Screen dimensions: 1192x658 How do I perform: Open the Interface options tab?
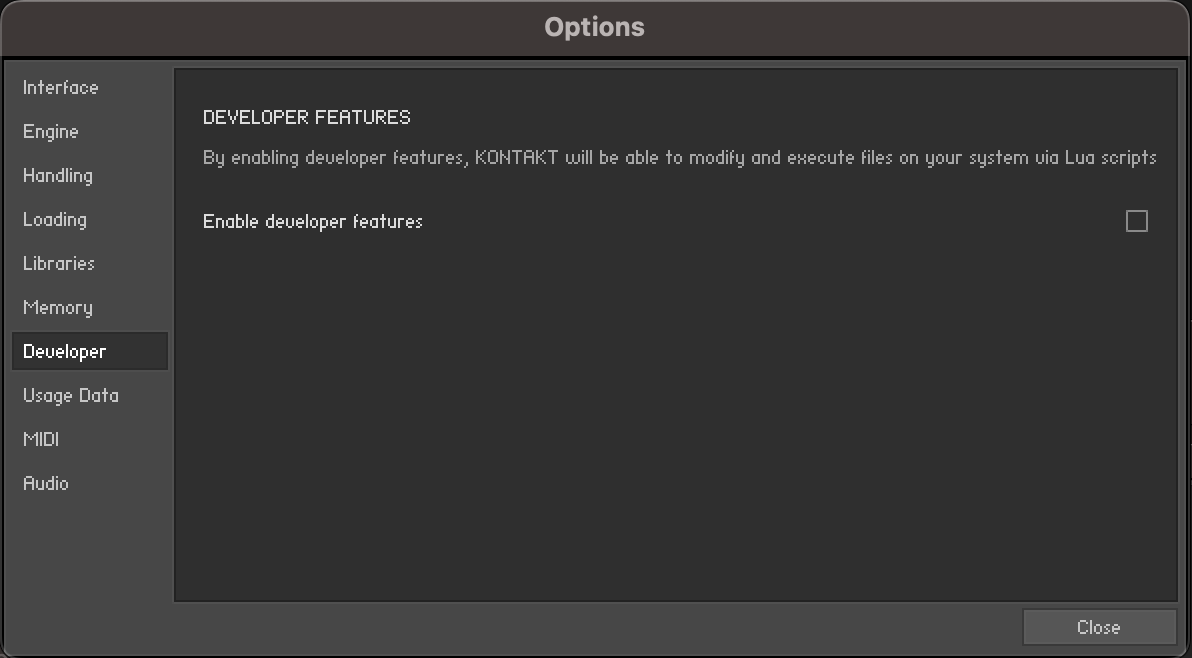[61, 88]
